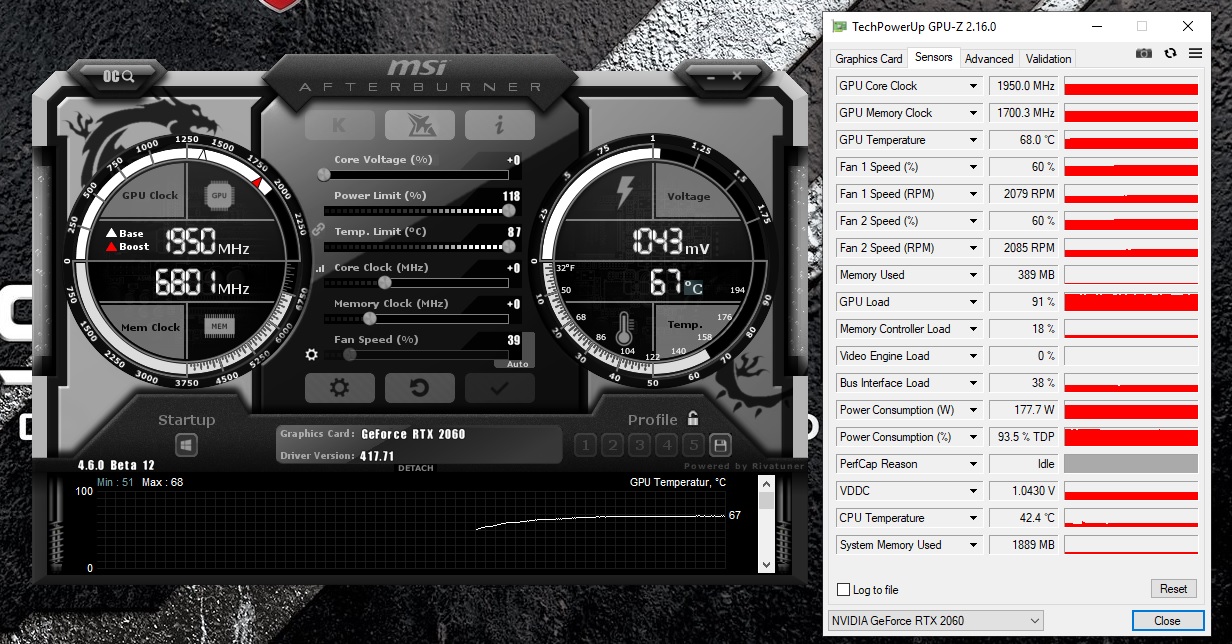Open the information i button

point(499,125)
